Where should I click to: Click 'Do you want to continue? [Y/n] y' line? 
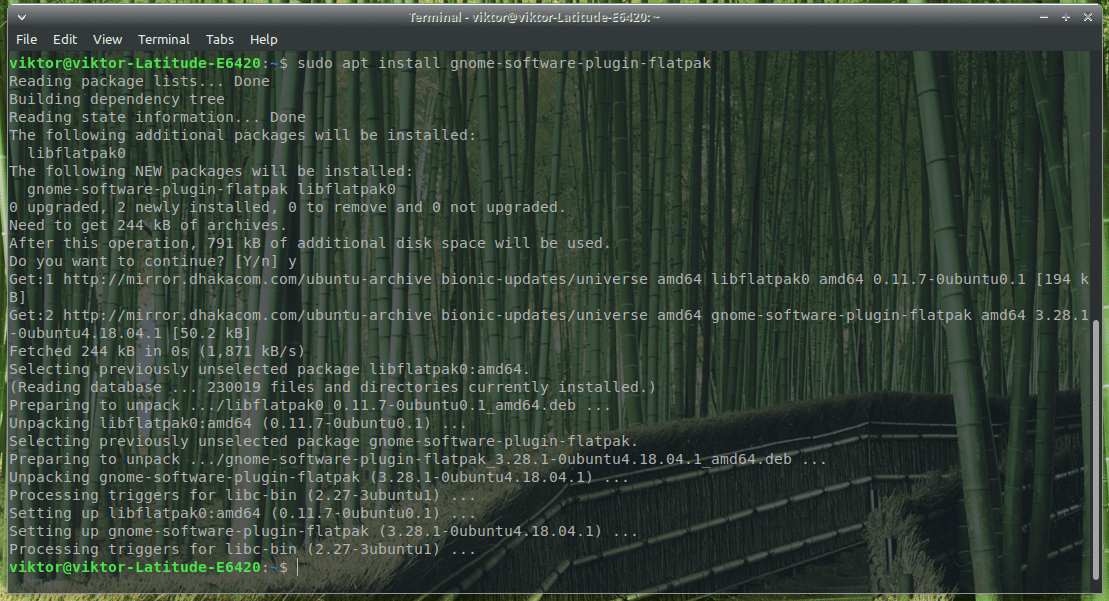(x=153, y=261)
